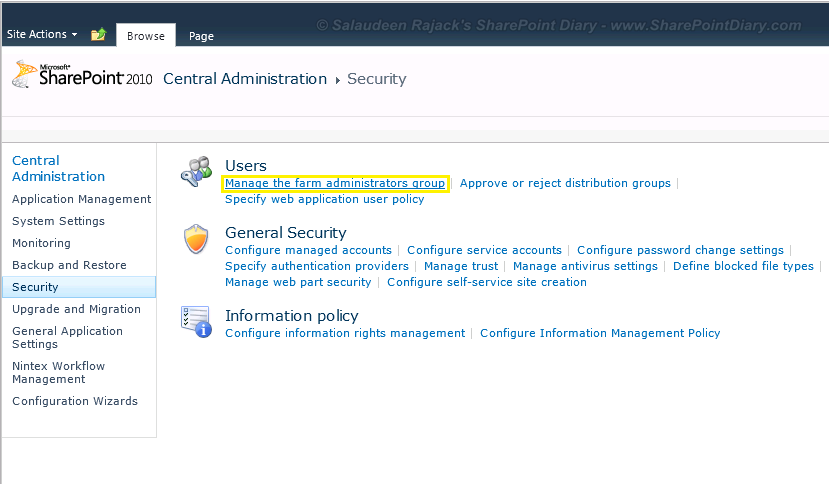
Task: Click Specify web application user policy
Action: coord(325,199)
